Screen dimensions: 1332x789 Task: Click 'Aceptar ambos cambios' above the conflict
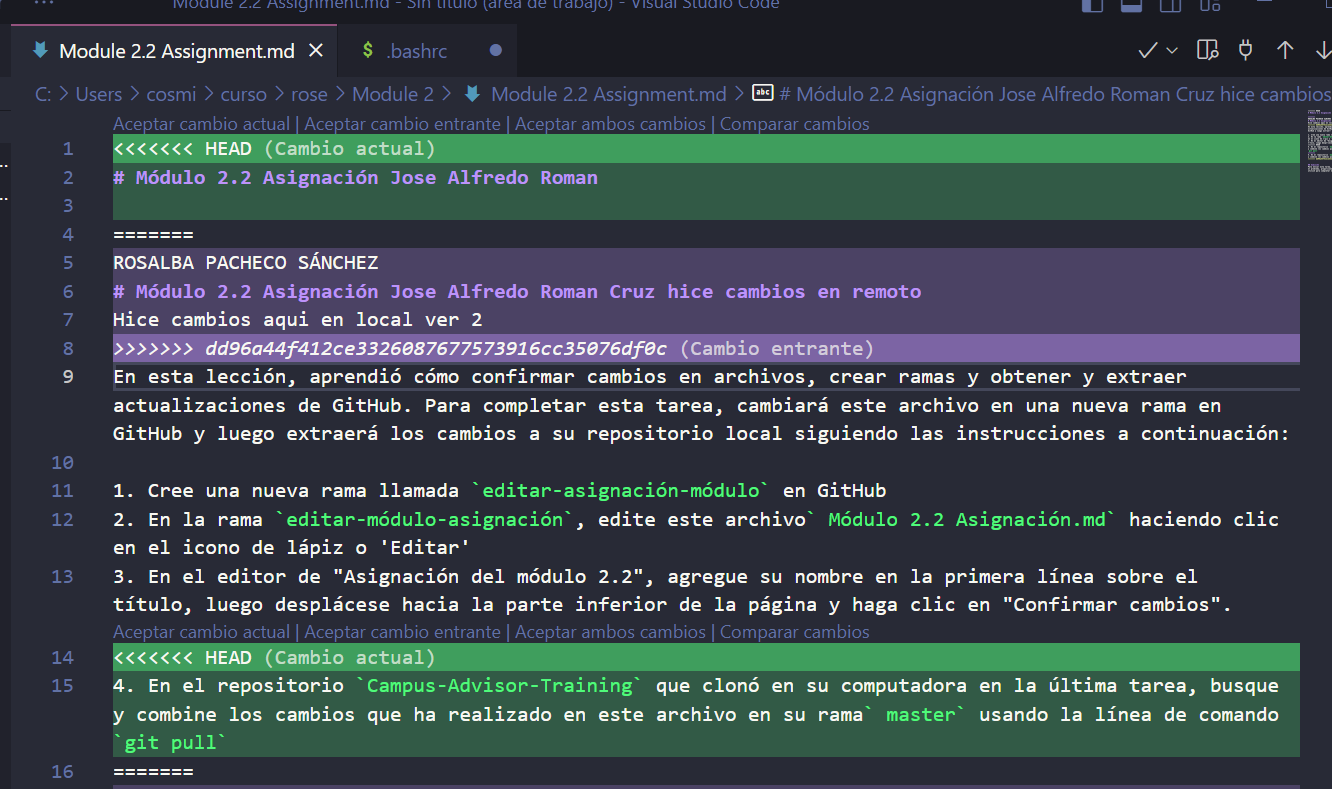[x=610, y=123]
